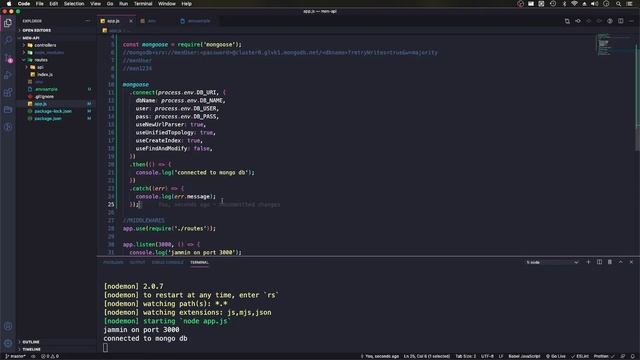Click the split editor right icon
Image resolution: width=640 pixels, height=360 pixels.
(x=620, y=21)
